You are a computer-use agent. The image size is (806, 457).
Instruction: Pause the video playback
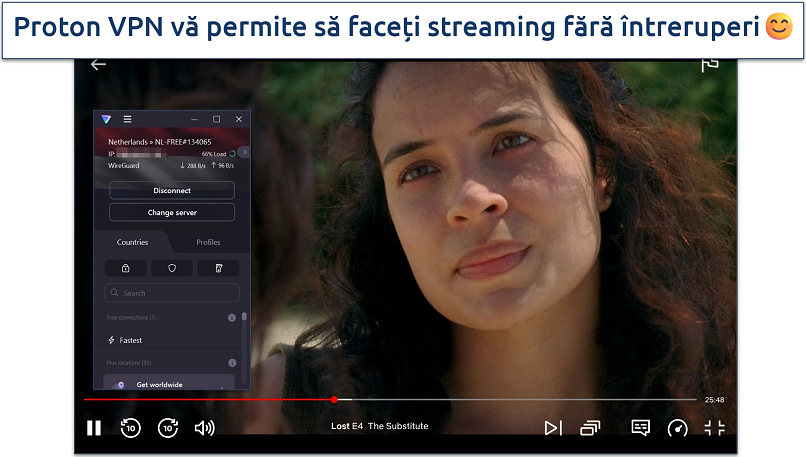pyautogui.click(x=94, y=428)
